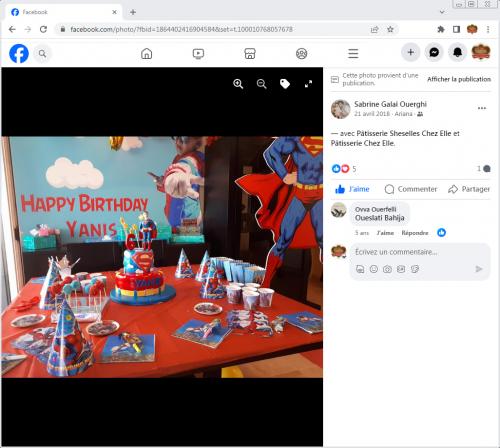The width and height of the screenshot is (500, 448).
Task: Expand the tab search chevron
Action: click(442, 12)
